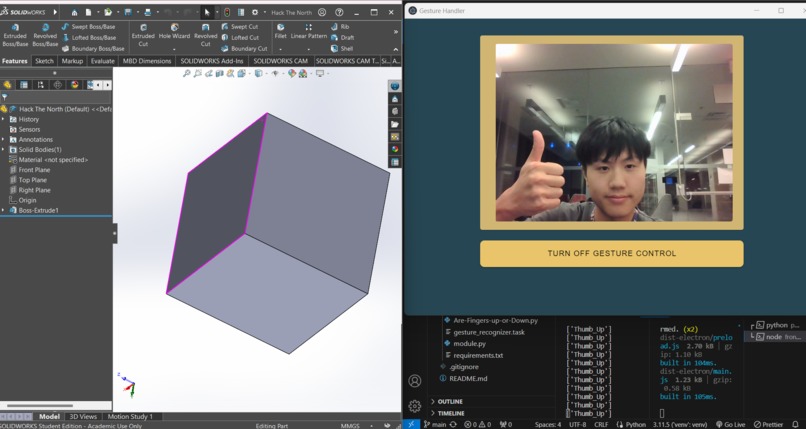
Task: Click Prettier in VS Code status bar
Action: click(x=768, y=424)
